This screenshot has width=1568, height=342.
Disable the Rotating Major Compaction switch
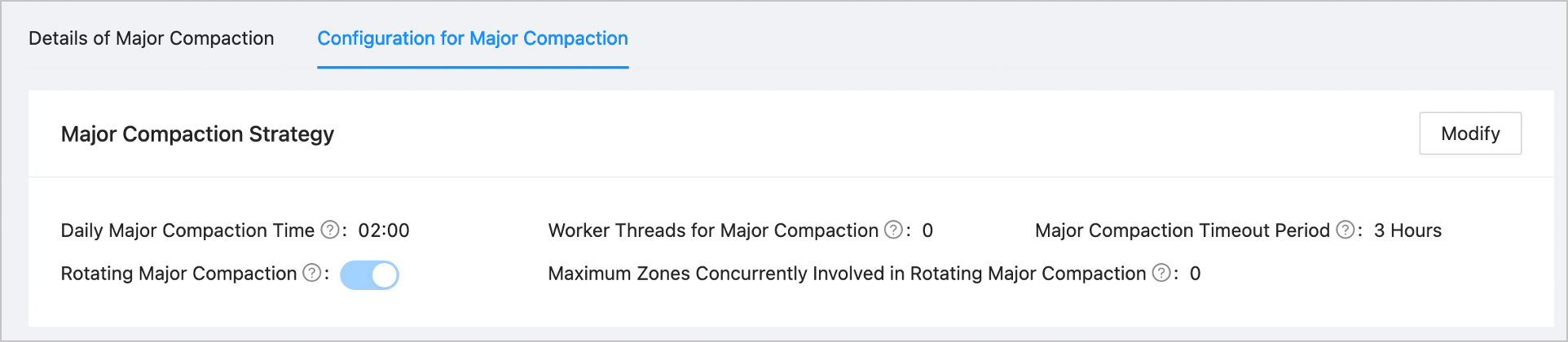coord(369,275)
